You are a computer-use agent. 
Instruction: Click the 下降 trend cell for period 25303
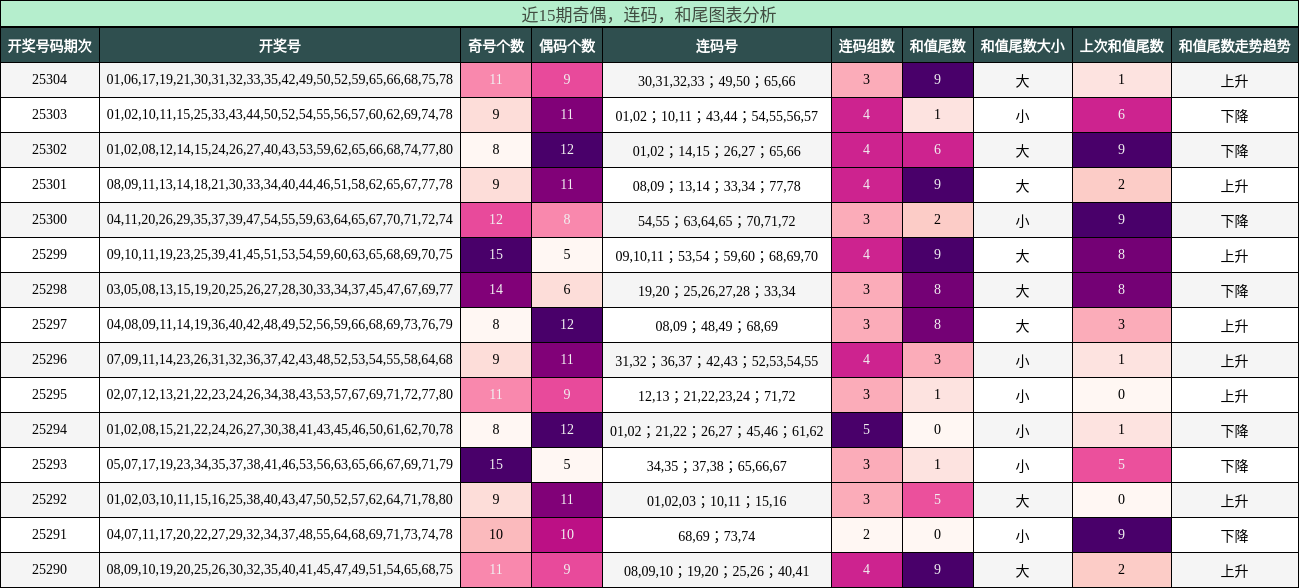coord(1234,114)
